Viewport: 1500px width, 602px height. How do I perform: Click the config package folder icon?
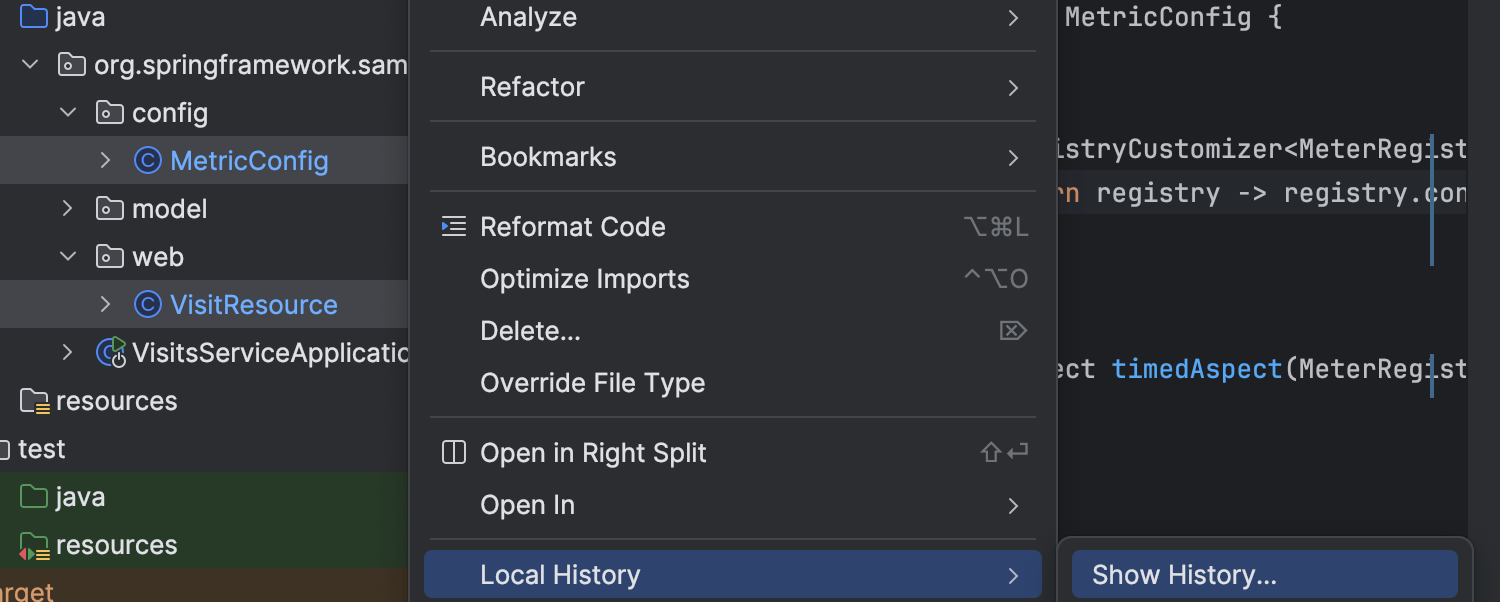[110, 113]
